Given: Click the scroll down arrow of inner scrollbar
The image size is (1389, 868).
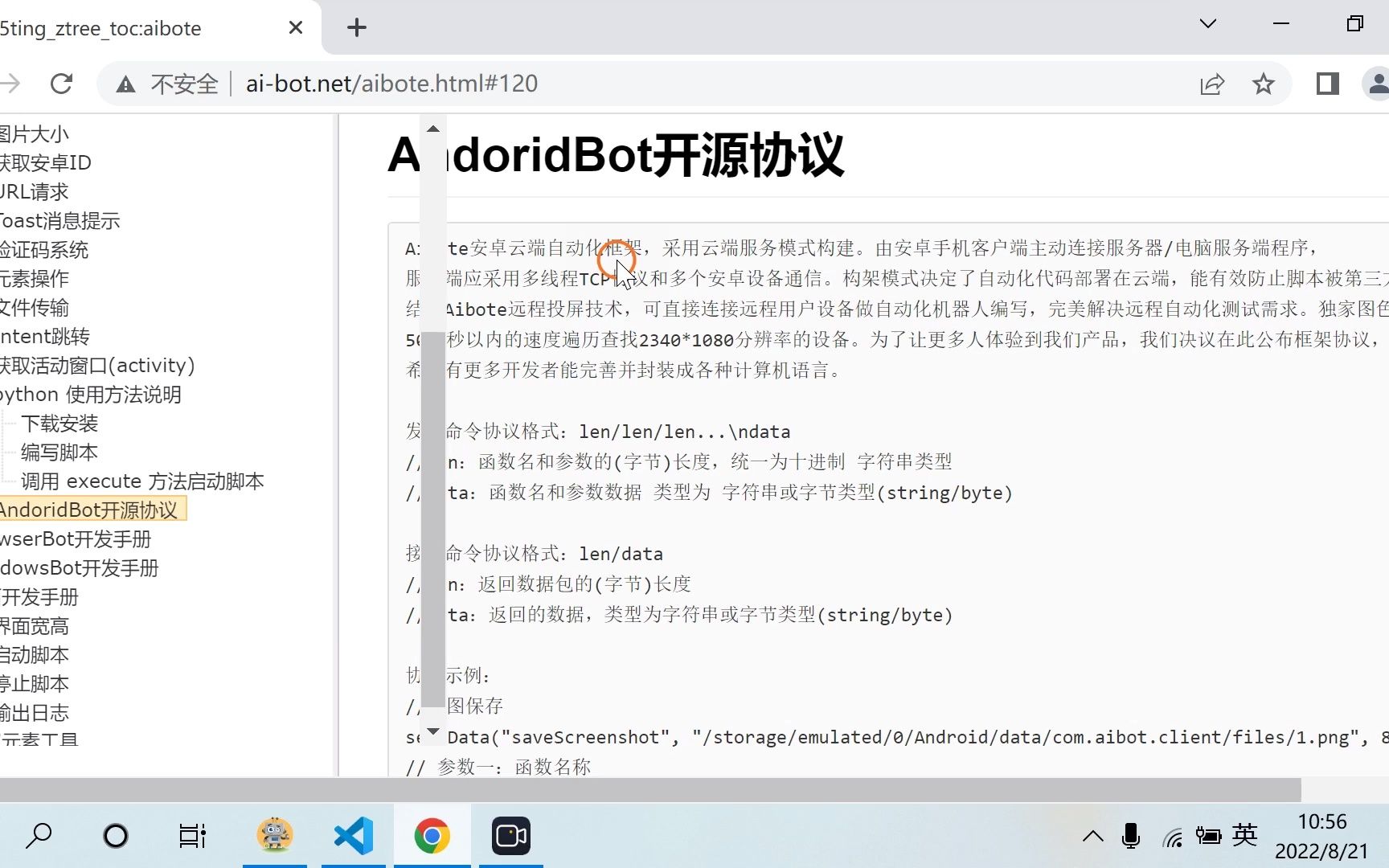Looking at the screenshot, I should 433,731.
